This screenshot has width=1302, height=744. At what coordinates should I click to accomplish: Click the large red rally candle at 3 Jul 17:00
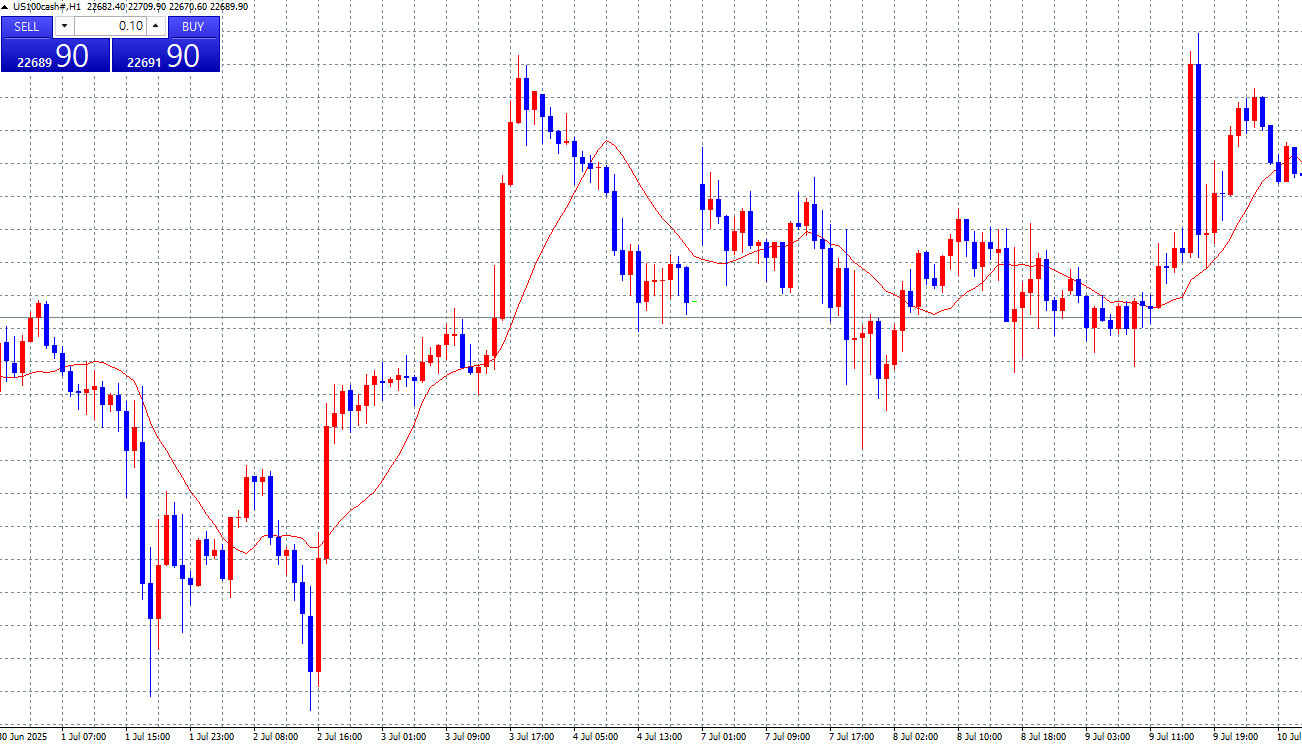[x=502, y=250]
